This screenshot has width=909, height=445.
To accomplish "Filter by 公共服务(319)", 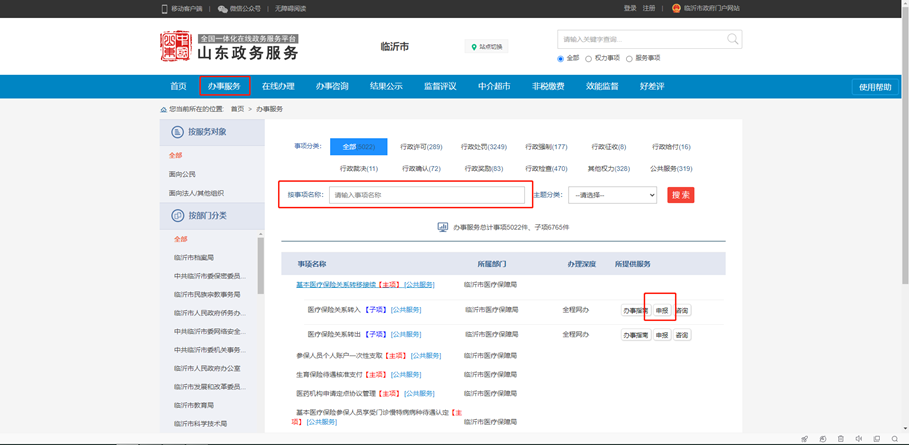I will (671, 169).
